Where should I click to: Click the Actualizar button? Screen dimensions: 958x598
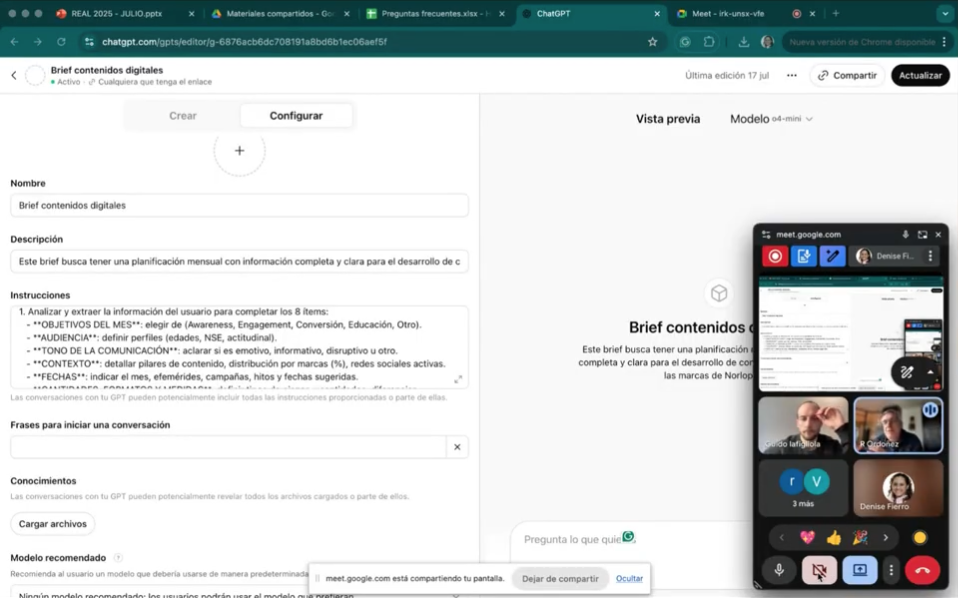click(x=920, y=75)
